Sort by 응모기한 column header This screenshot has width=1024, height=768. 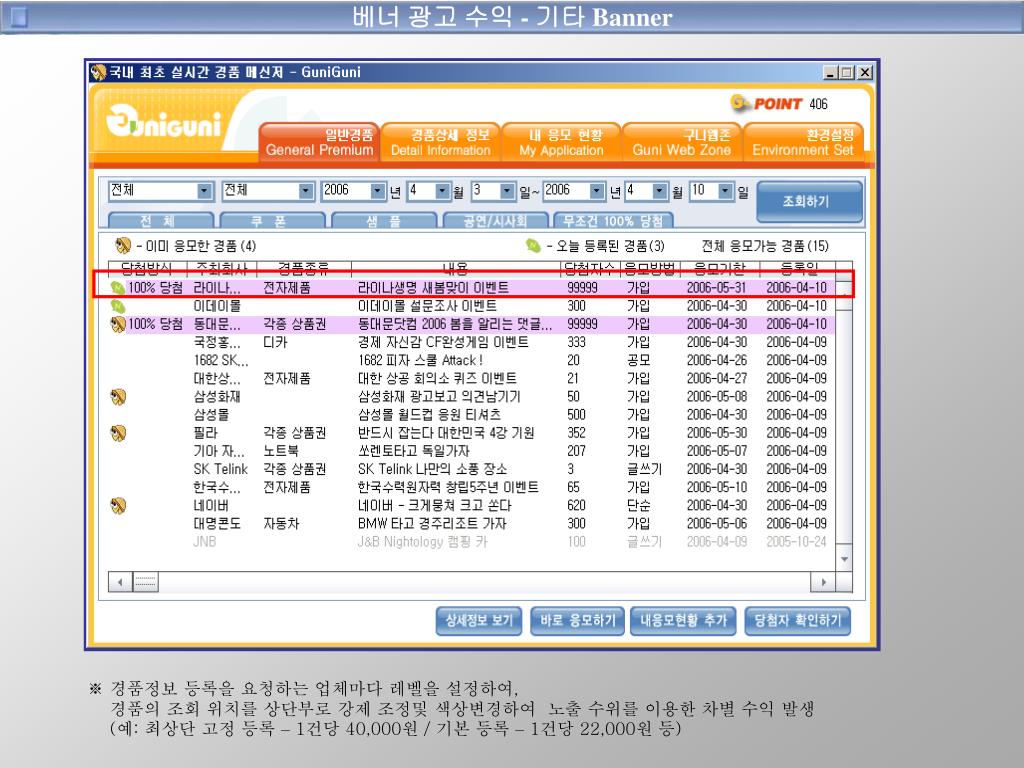click(x=719, y=268)
